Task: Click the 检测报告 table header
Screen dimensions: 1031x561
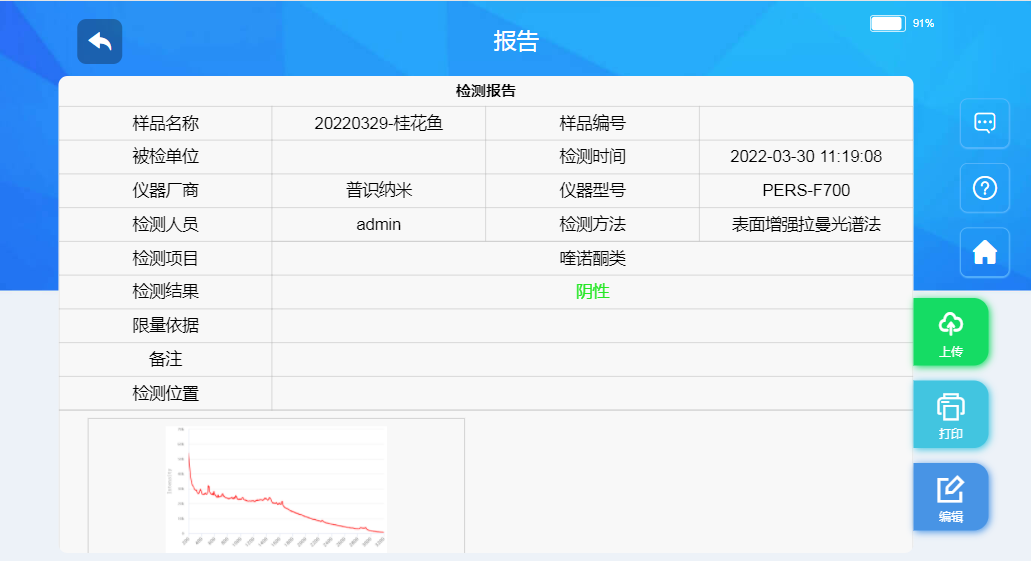Action: pos(485,91)
